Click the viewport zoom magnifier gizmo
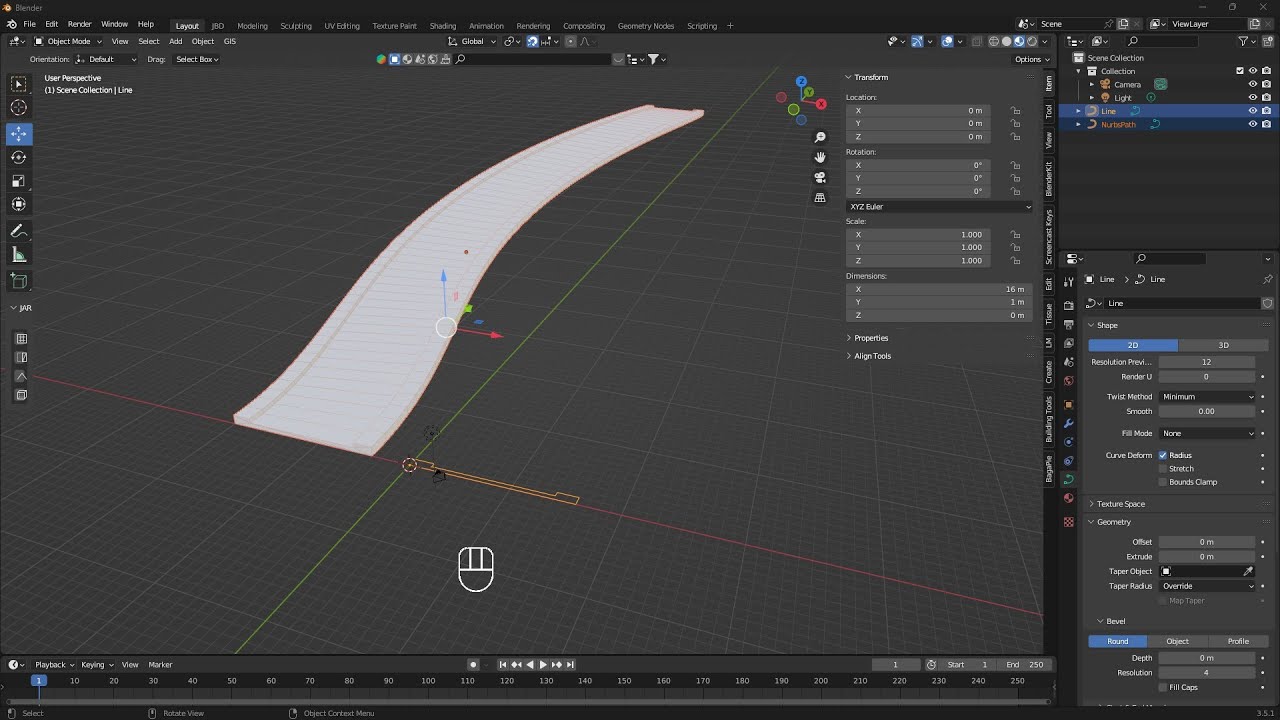This screenshot has width=1280, height=720. click(x=820, y=137)
